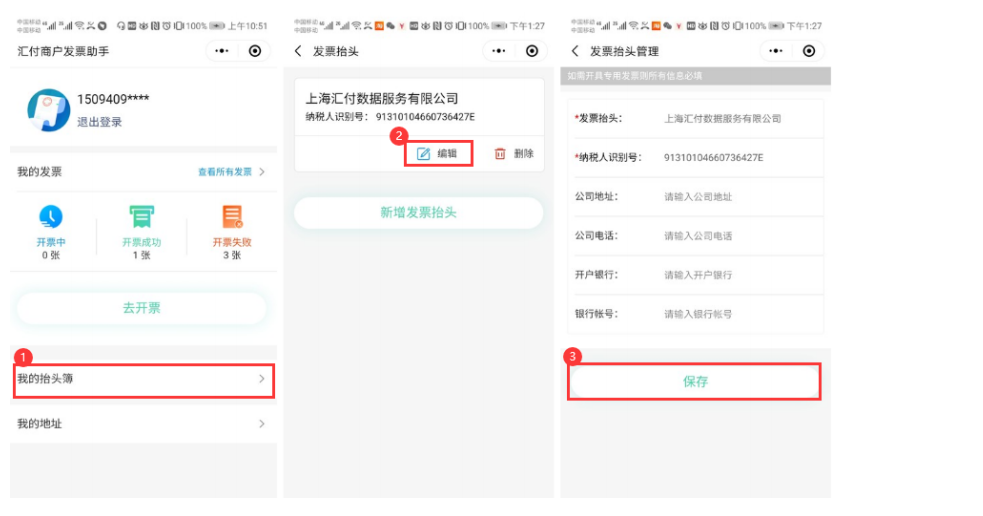Close mini program on 汇付商户发票助手 screen

[255, 51]
